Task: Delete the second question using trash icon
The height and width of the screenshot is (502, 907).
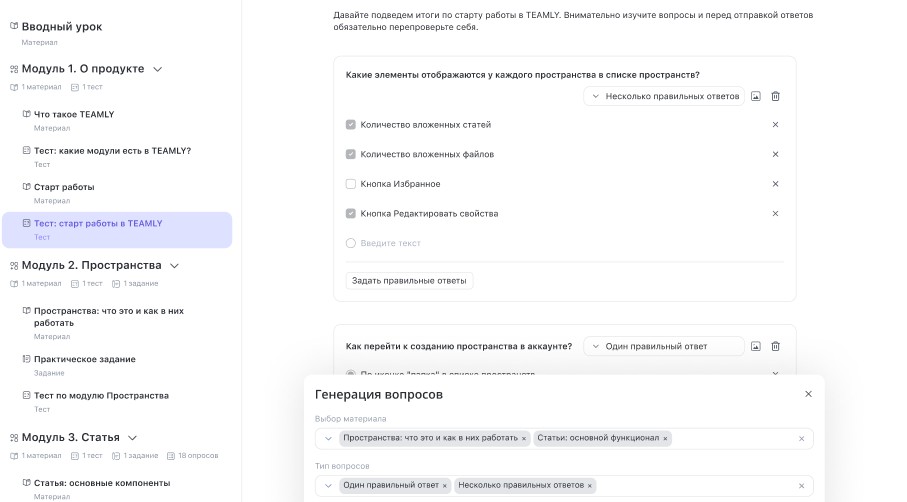Action: [775, 346]
